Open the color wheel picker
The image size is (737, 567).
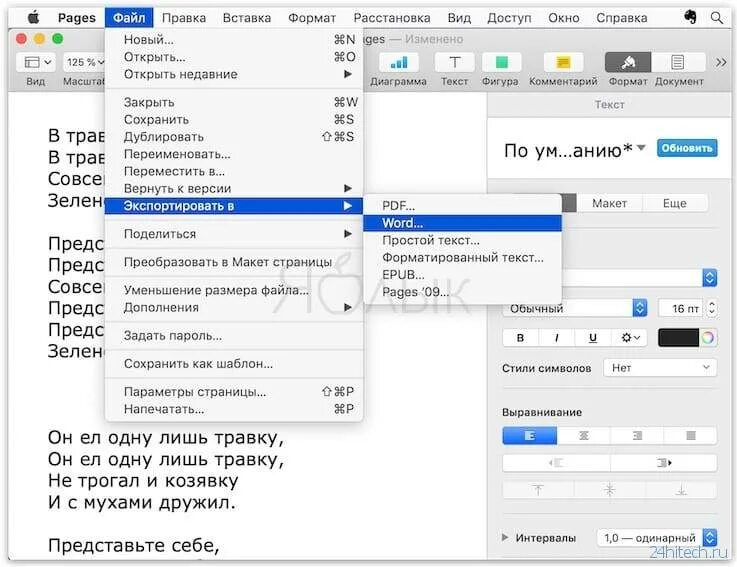pos(707,337)
